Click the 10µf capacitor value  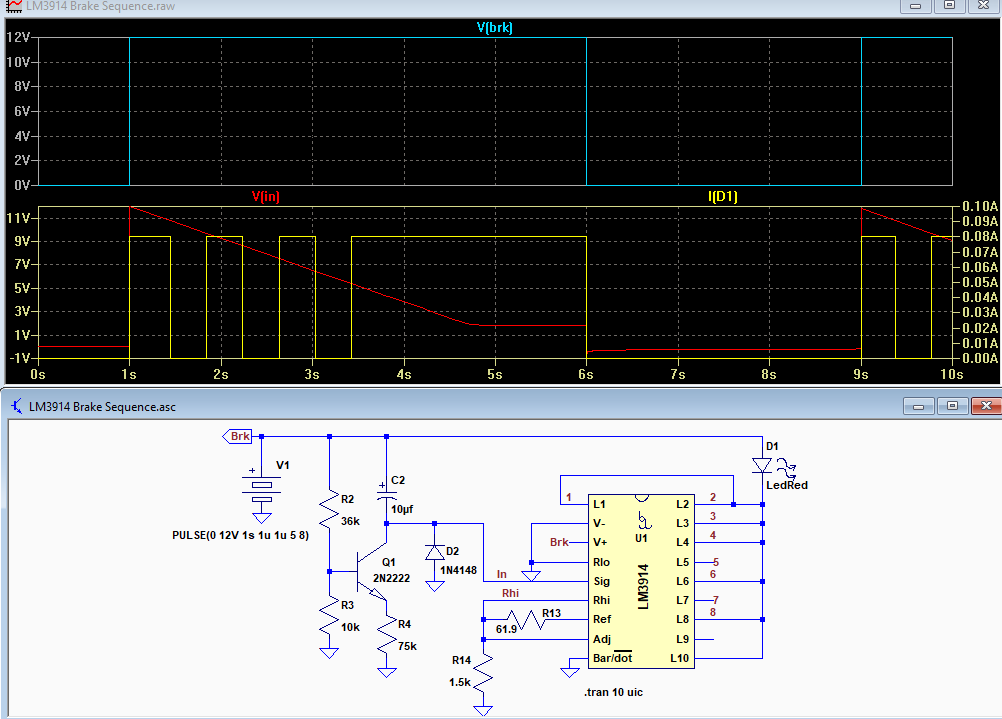click(x=402, y=509)
